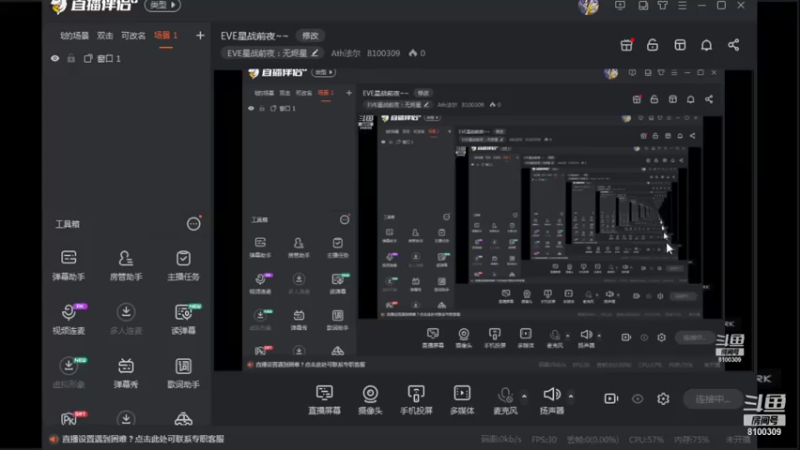800x450 pixels.
Task: Click popularity flame count 0
Action: click(x=417, y=53)
